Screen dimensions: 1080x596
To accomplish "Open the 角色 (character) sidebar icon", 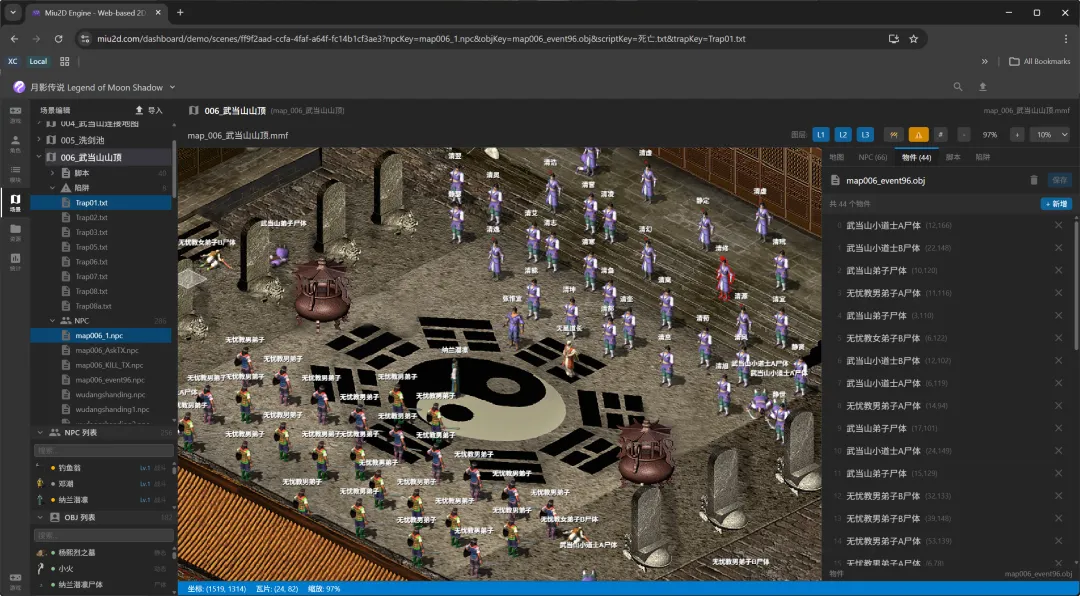I will click(x=15, y=143).
